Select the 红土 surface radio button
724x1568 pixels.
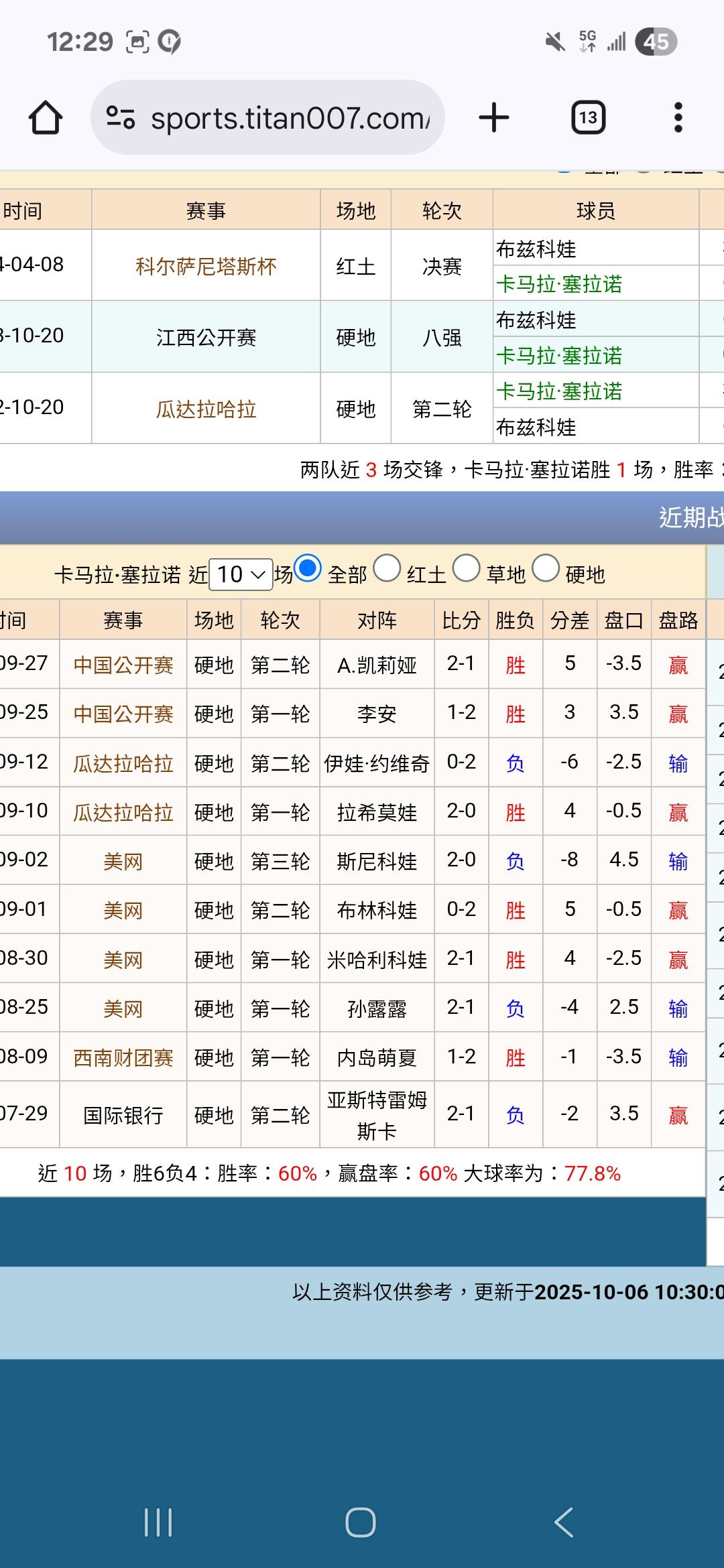[387, 569]
